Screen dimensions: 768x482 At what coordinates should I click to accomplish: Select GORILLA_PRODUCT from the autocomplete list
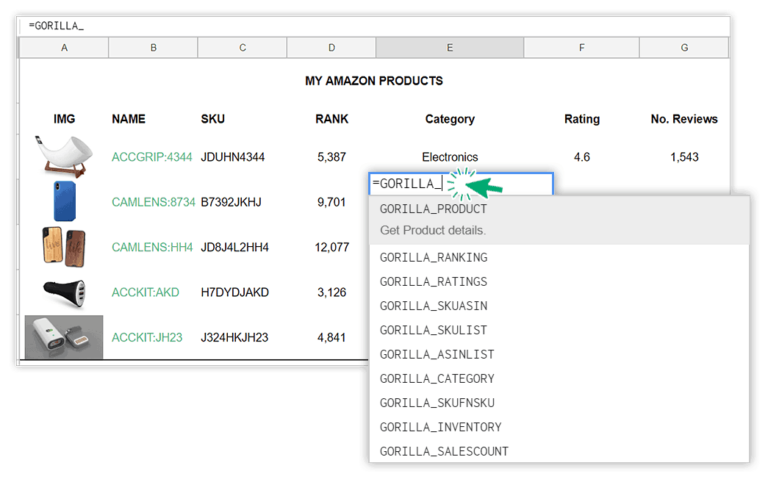(559, 220)
